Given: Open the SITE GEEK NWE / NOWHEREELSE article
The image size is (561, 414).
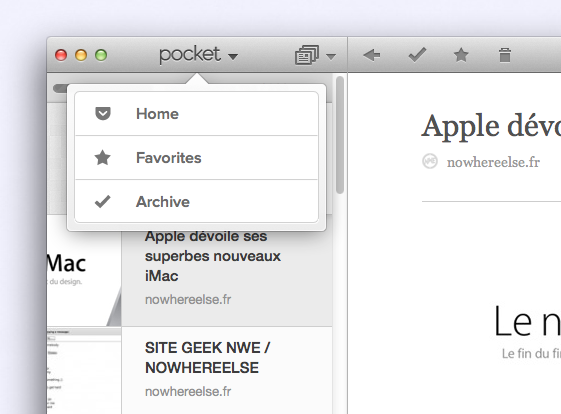Looking at the screenshot, I should (227, 370).
